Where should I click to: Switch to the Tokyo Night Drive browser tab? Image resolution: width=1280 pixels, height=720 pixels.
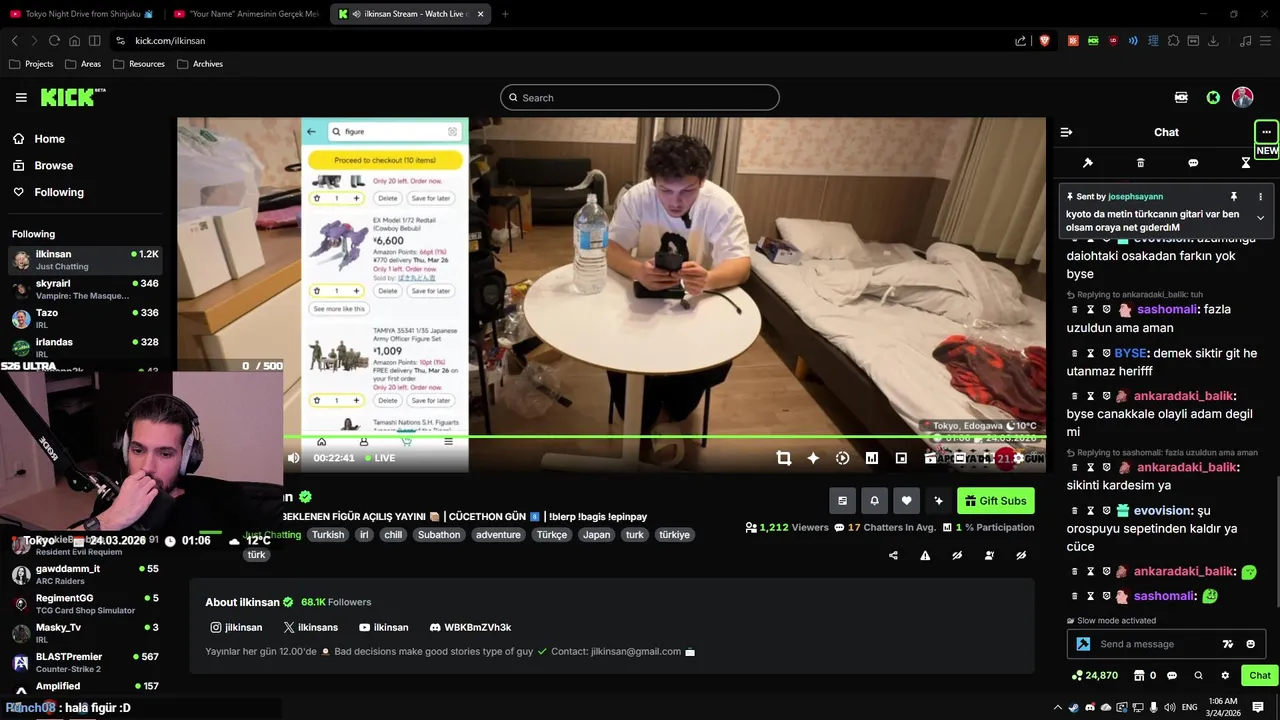click(x=82, y=14)
